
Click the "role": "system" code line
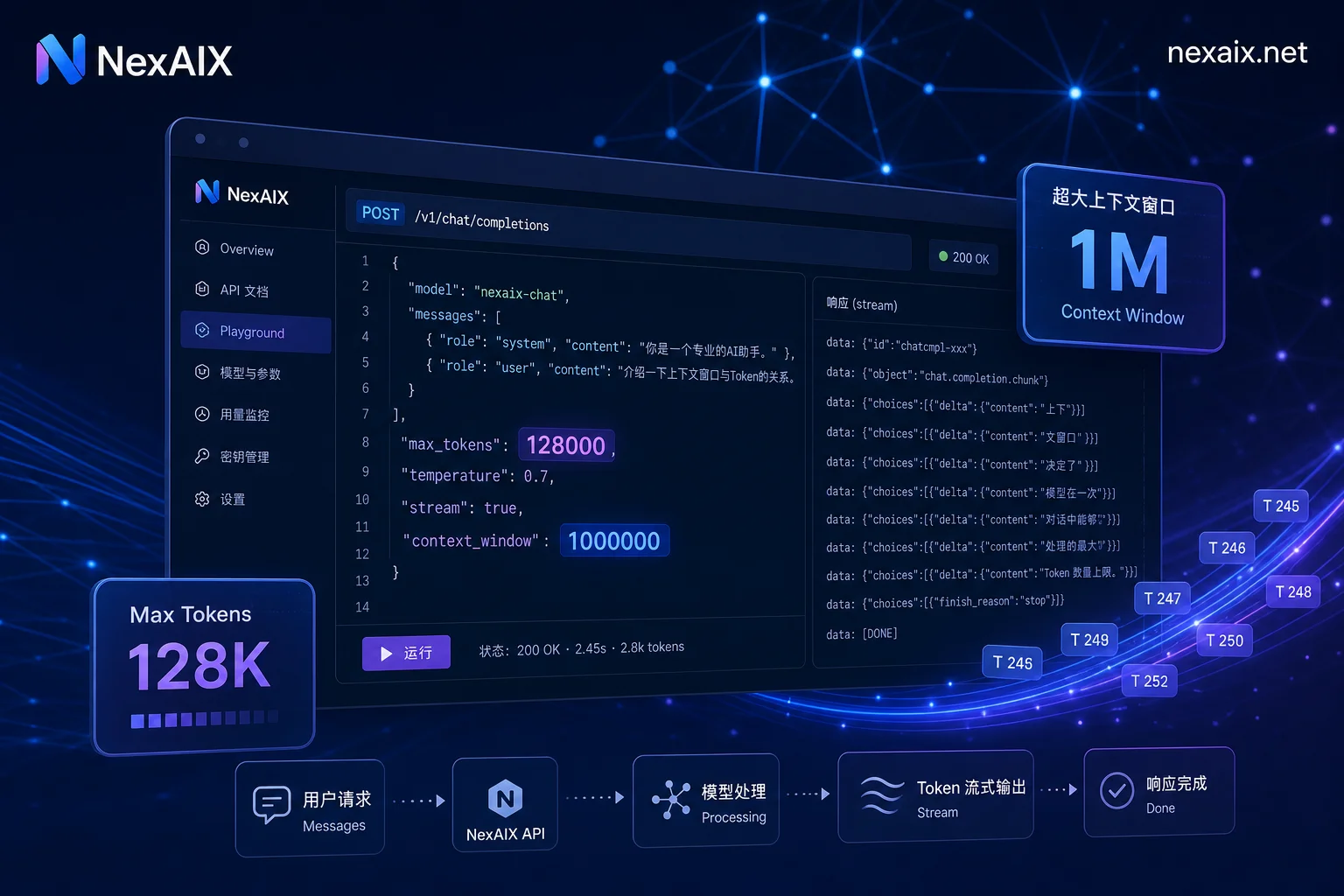coord(610,346)
